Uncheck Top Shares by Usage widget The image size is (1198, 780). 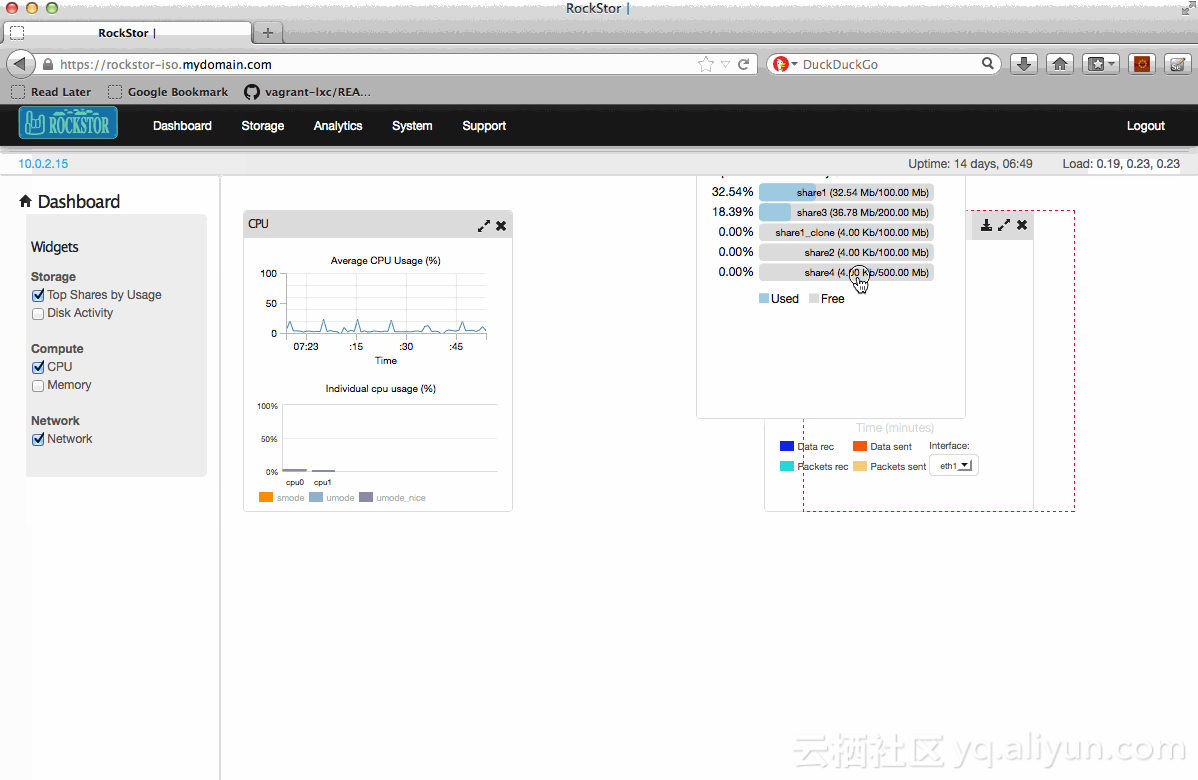pos(38,296)
